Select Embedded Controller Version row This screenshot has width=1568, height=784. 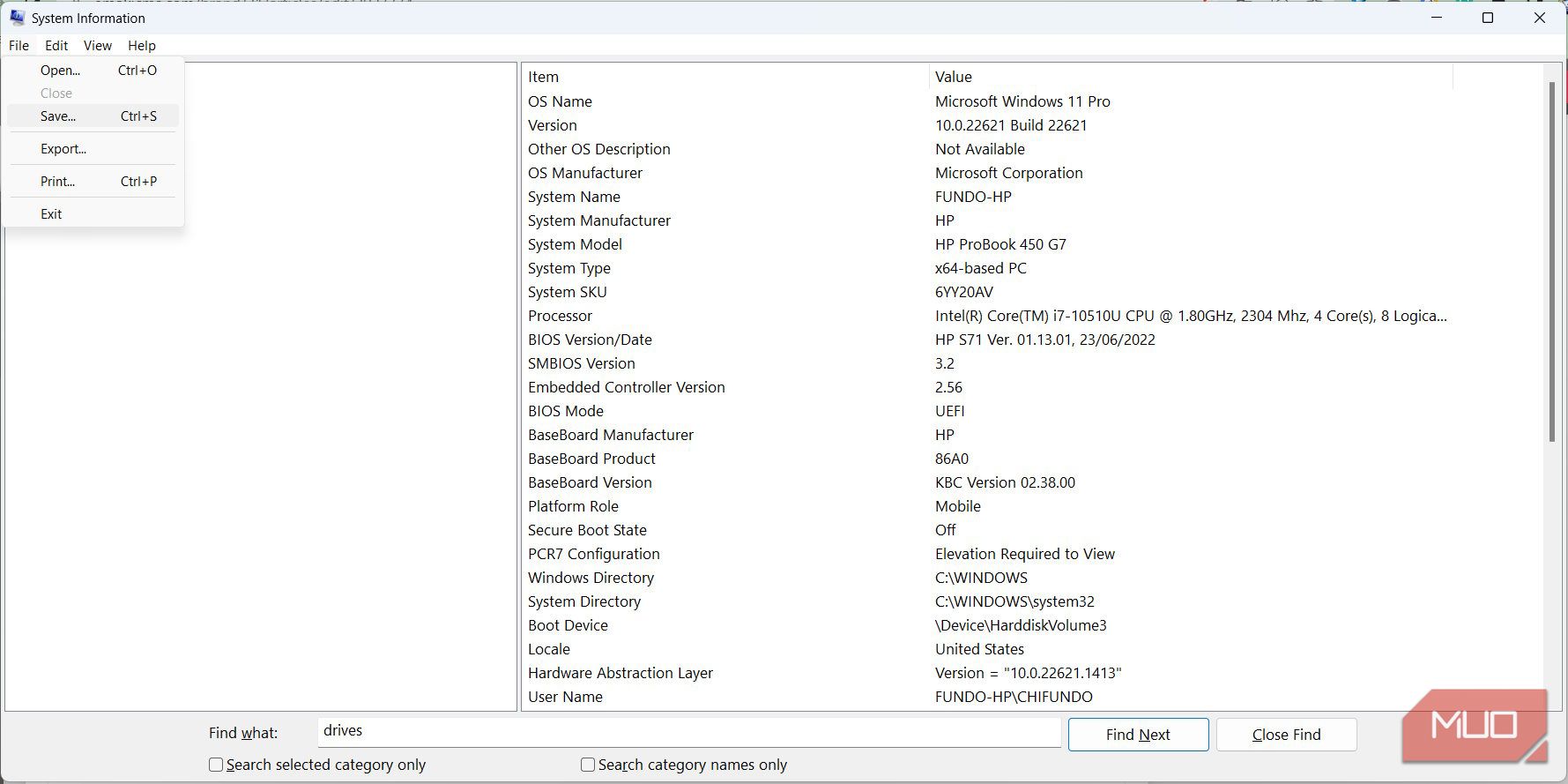pyautogui.click(x=987, y=387)
